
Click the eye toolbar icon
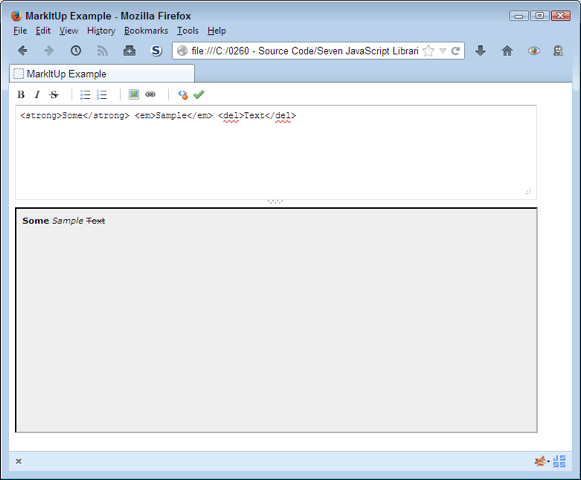[x=534, y=50]
